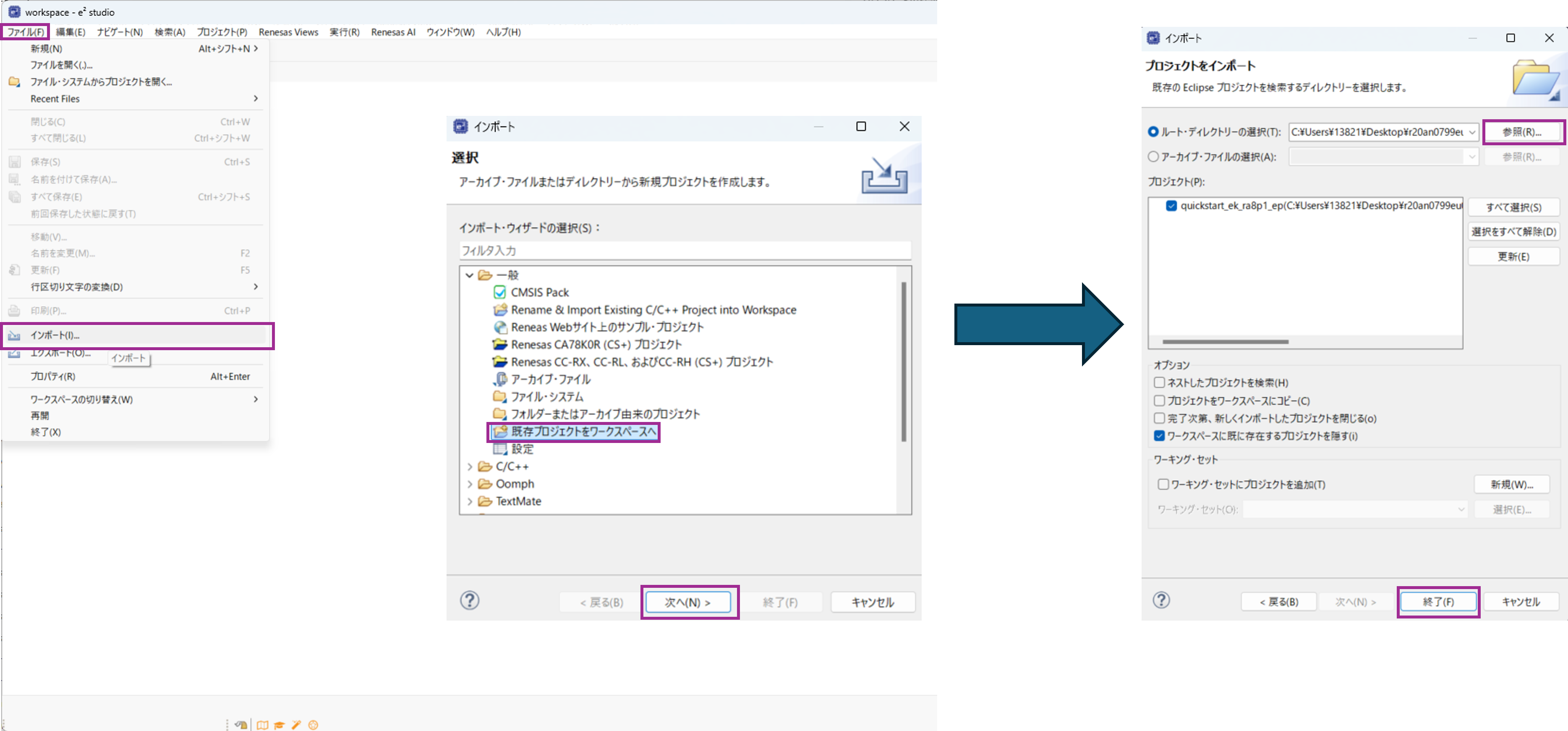The image size is (1568, 731).
Task: Collapse the 一般 tree category
Action: (470, 275)
